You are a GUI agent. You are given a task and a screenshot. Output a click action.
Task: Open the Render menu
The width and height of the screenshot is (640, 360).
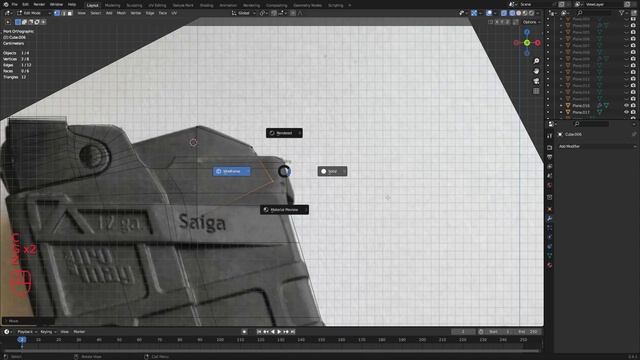[x=39, y=4]
